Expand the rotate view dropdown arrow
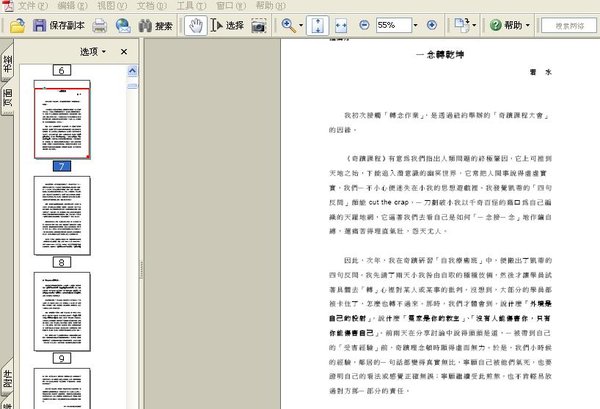This screenshot has width=600, height=409. point(474,25)
